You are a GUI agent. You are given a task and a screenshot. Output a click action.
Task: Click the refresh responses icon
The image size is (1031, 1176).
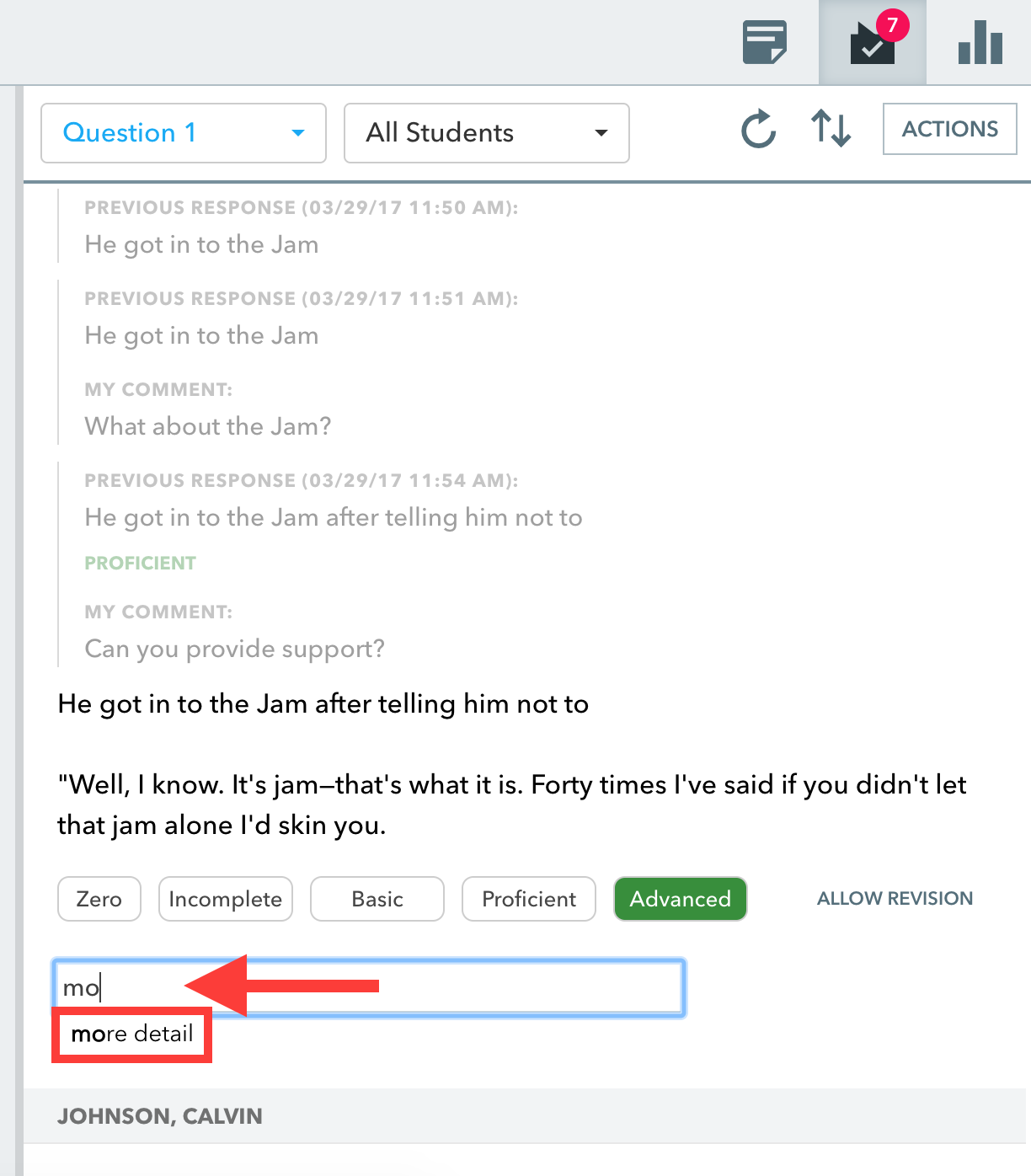tap(758, 129)
